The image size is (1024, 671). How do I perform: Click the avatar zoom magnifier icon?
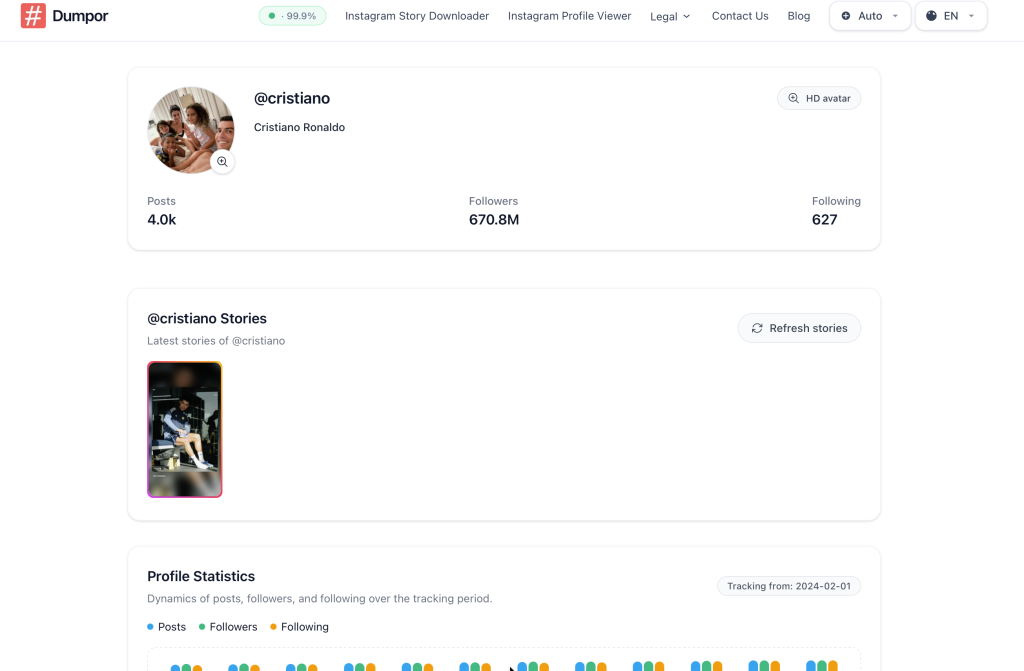tap(222, 161)
